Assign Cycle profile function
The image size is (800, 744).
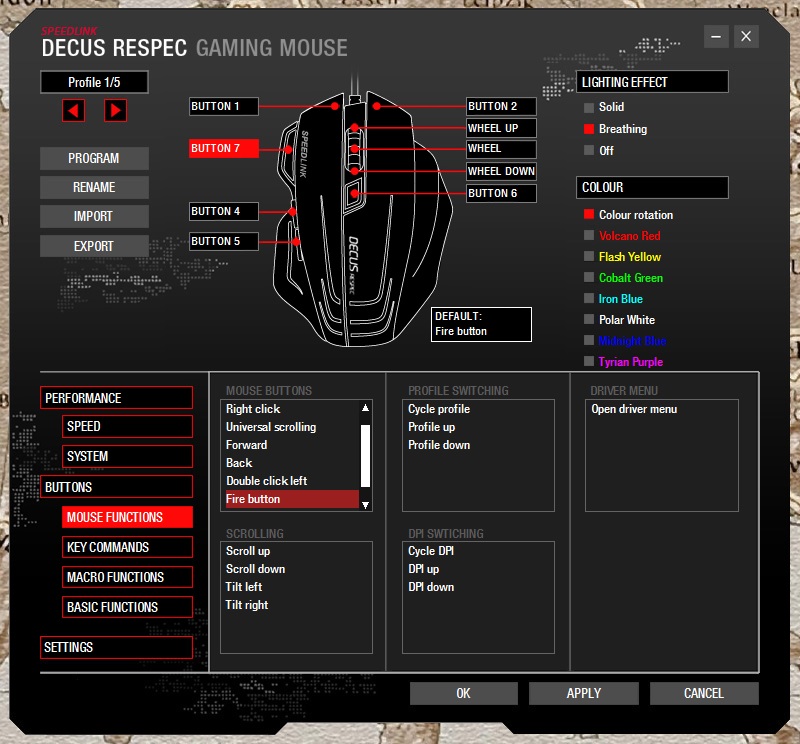point(439,409)
